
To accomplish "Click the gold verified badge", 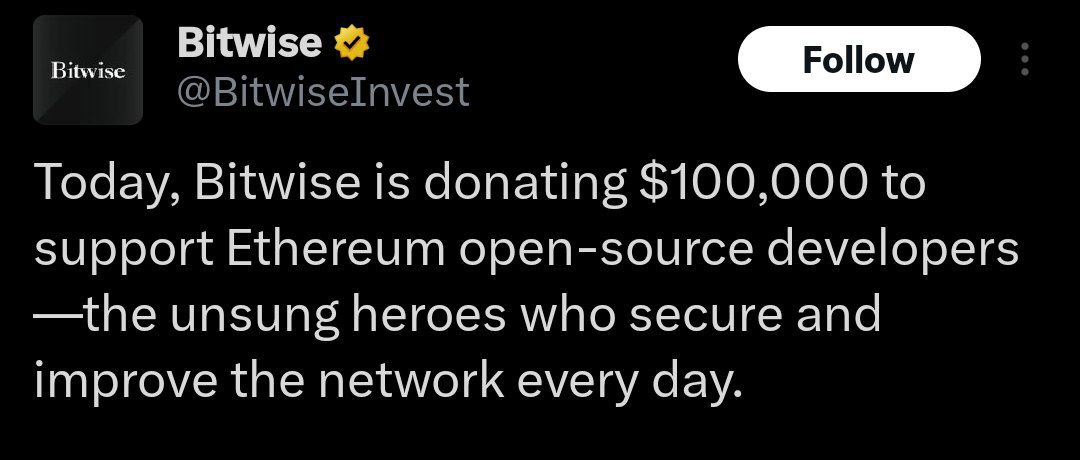I will [352, 44].
